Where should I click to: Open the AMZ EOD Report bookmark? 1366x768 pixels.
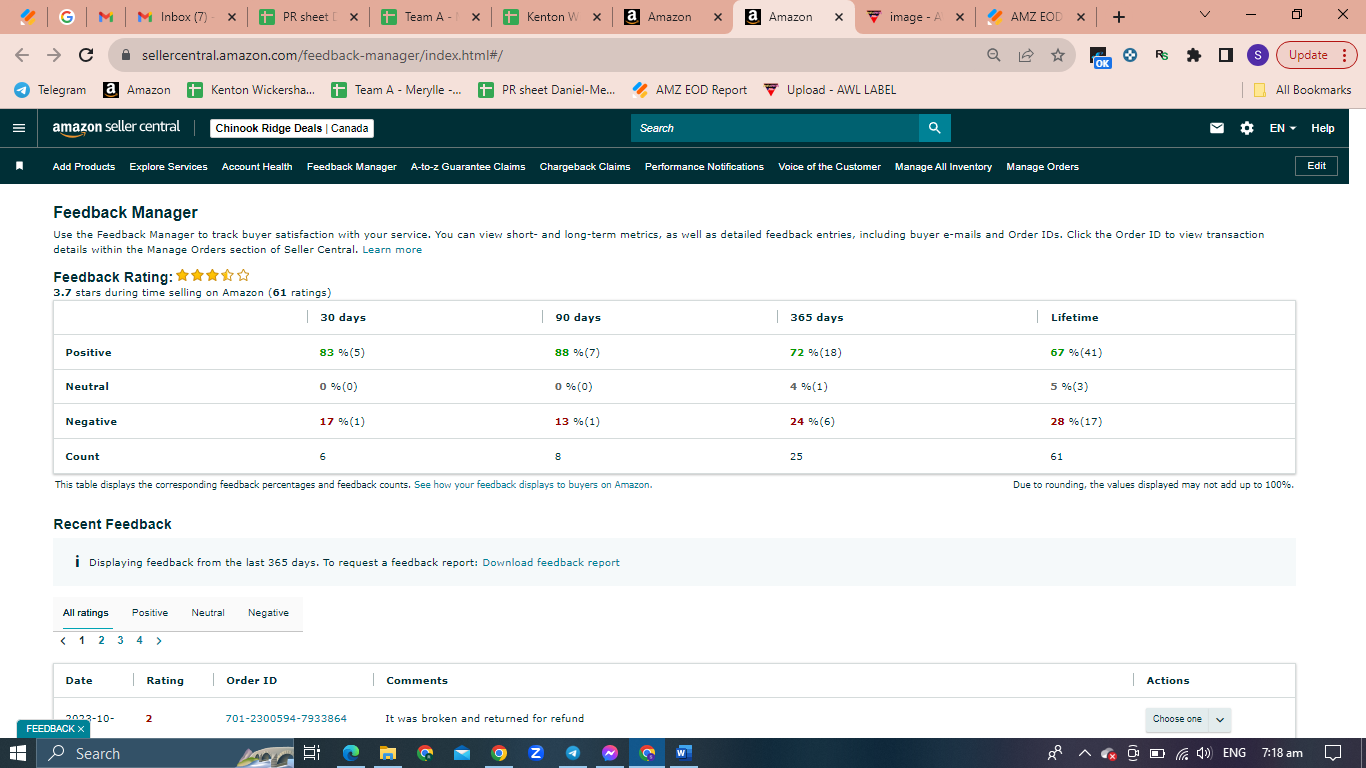pyautogui.click(x=690, y=90)
